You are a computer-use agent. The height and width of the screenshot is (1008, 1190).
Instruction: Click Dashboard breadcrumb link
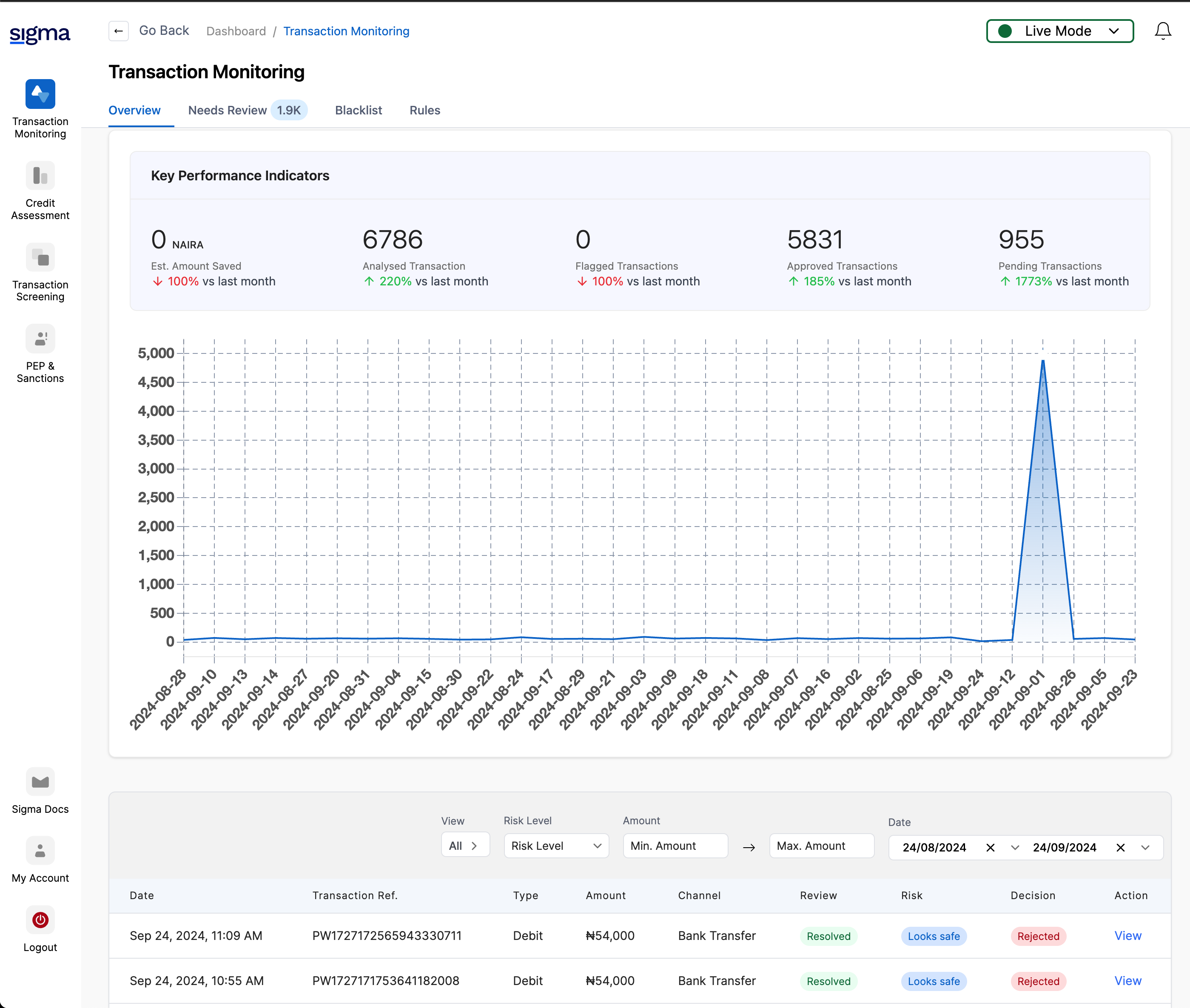236,31
